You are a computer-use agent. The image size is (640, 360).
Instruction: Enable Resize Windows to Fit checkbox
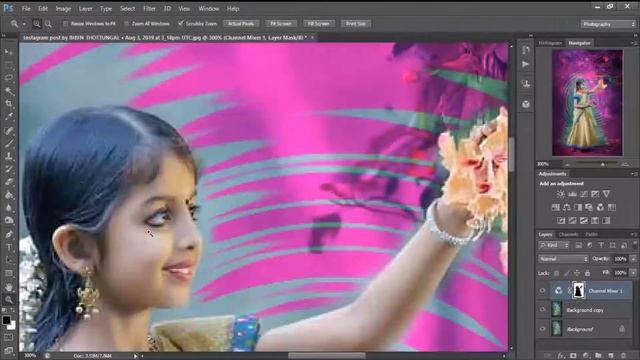(x=66, y=24)
